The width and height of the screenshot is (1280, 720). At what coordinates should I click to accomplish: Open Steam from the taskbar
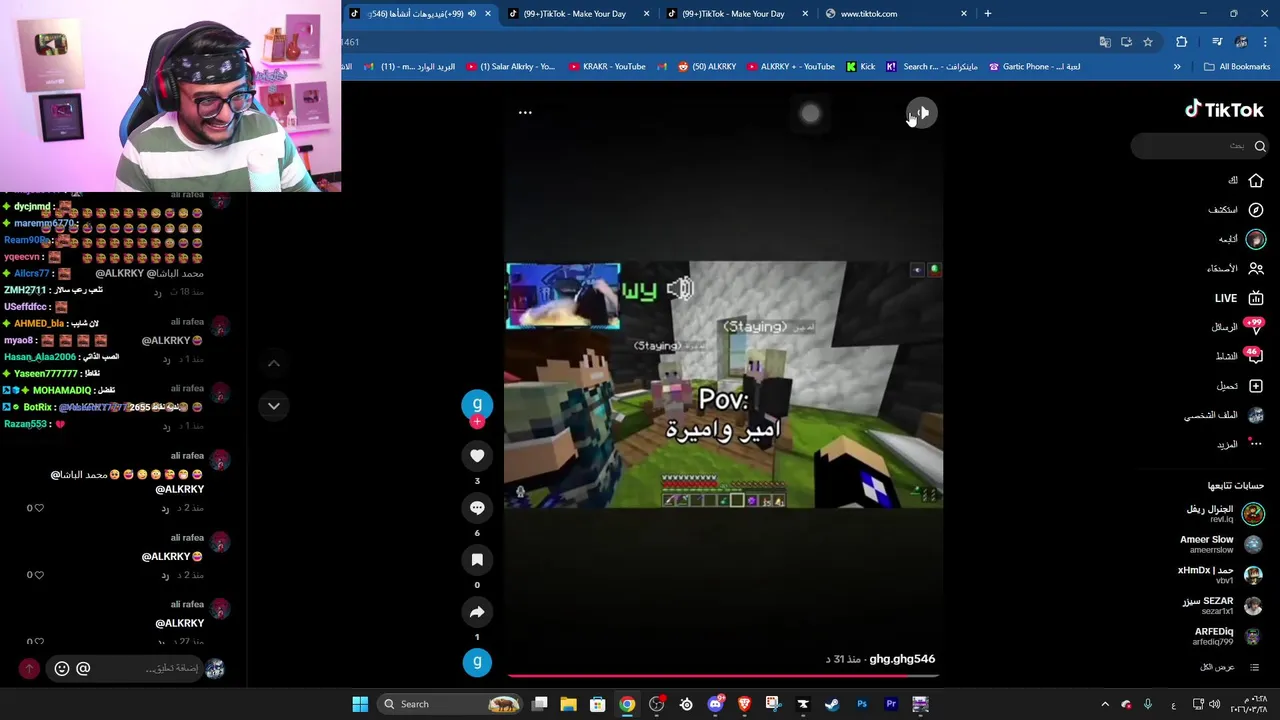point(832,704)
